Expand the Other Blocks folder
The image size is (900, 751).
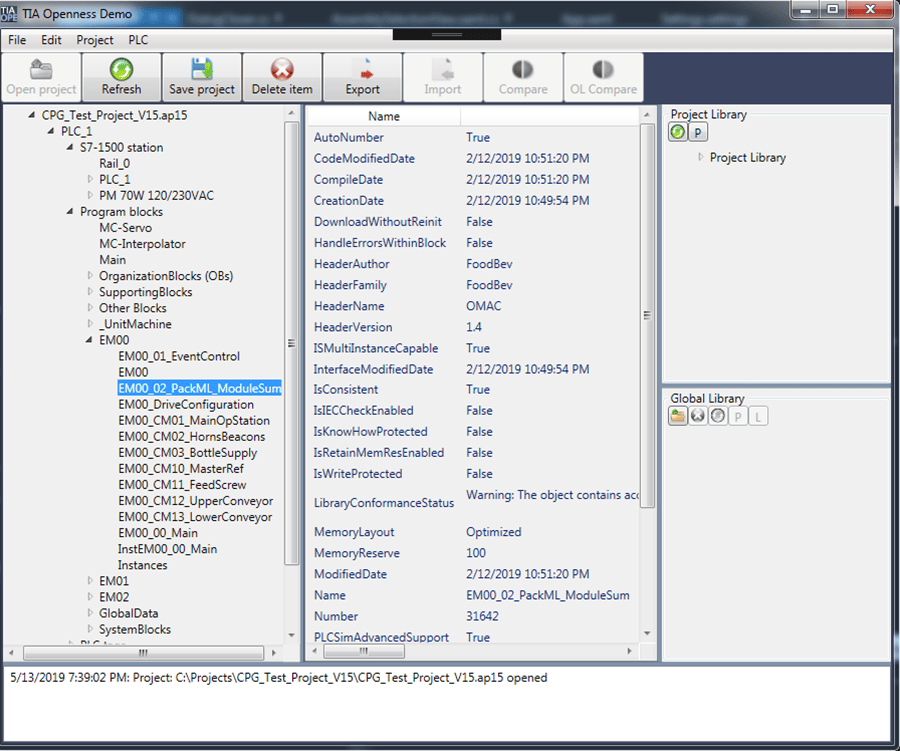click(x=90, y=308)
